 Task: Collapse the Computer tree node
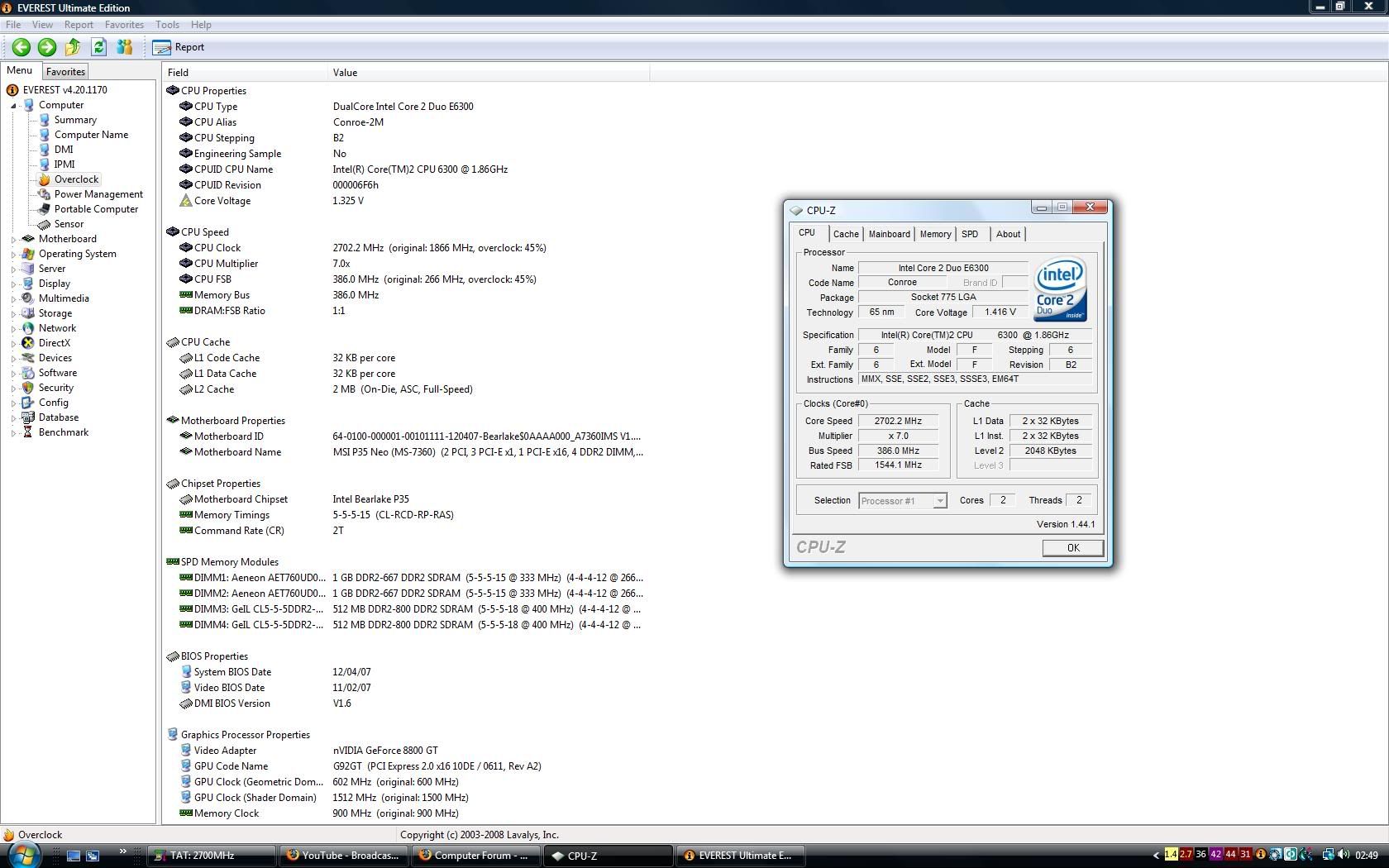(13, 105)
